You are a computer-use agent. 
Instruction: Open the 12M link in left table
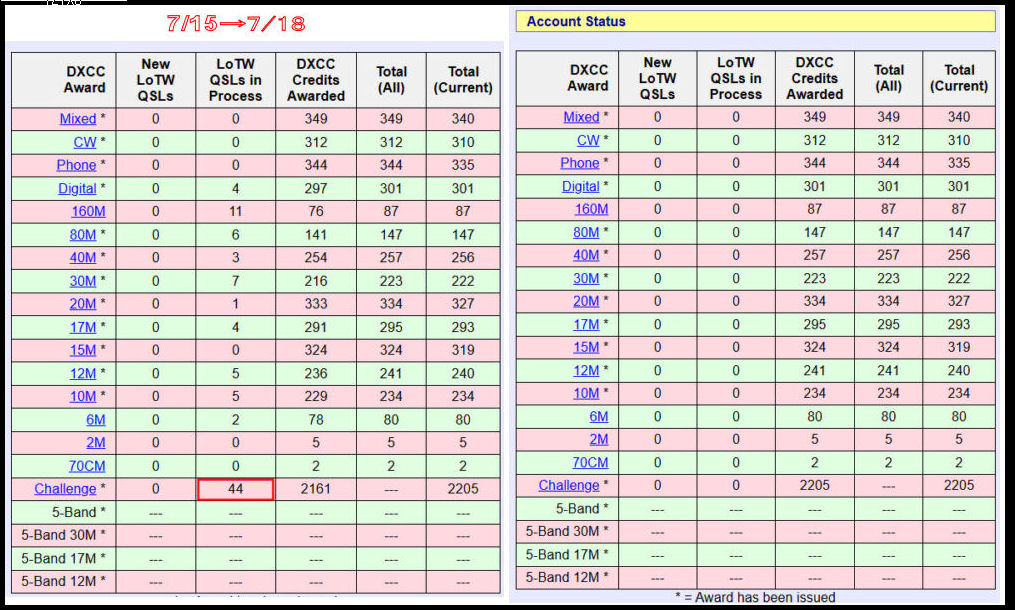83,374
